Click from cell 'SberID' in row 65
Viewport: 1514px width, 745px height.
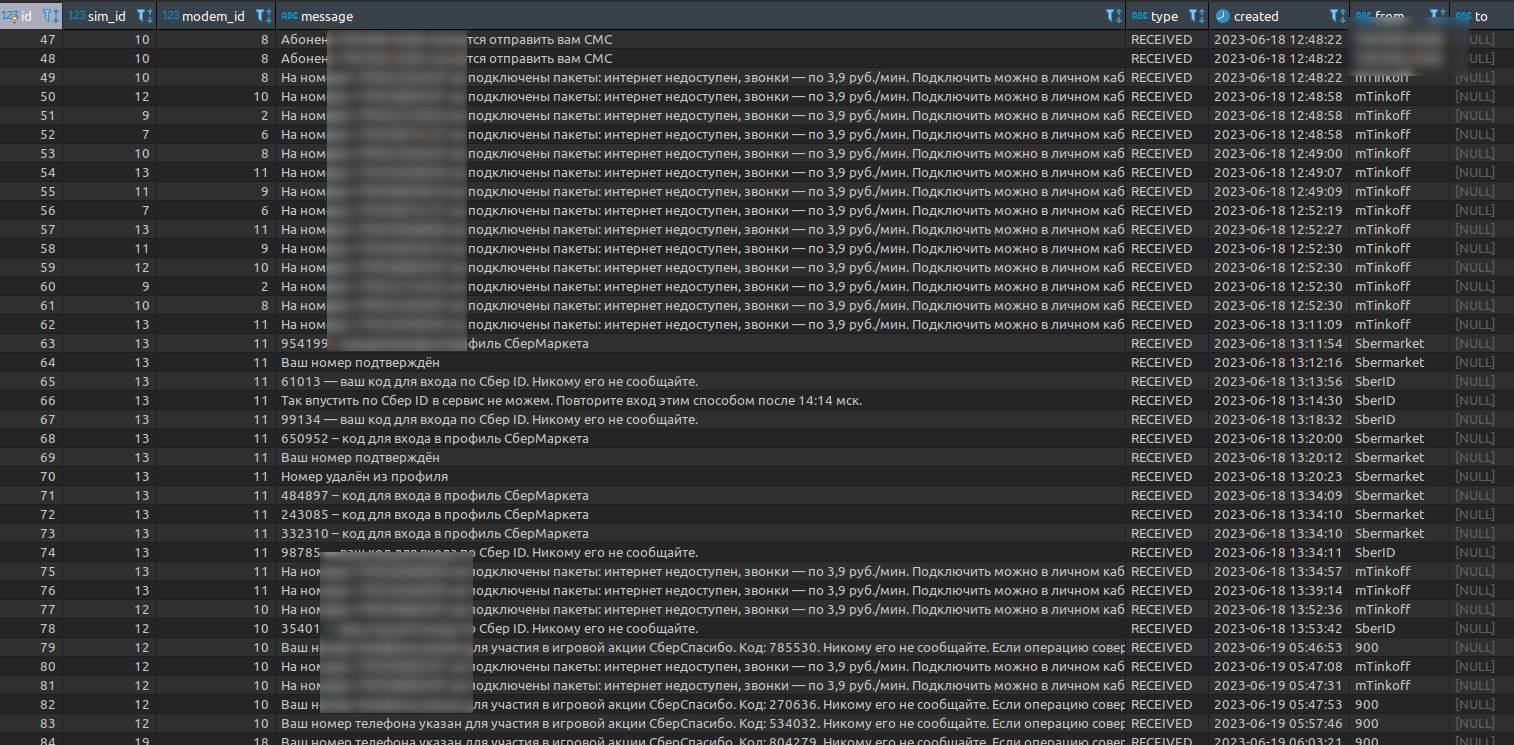pyautogui.click(x=1375, y=382)
